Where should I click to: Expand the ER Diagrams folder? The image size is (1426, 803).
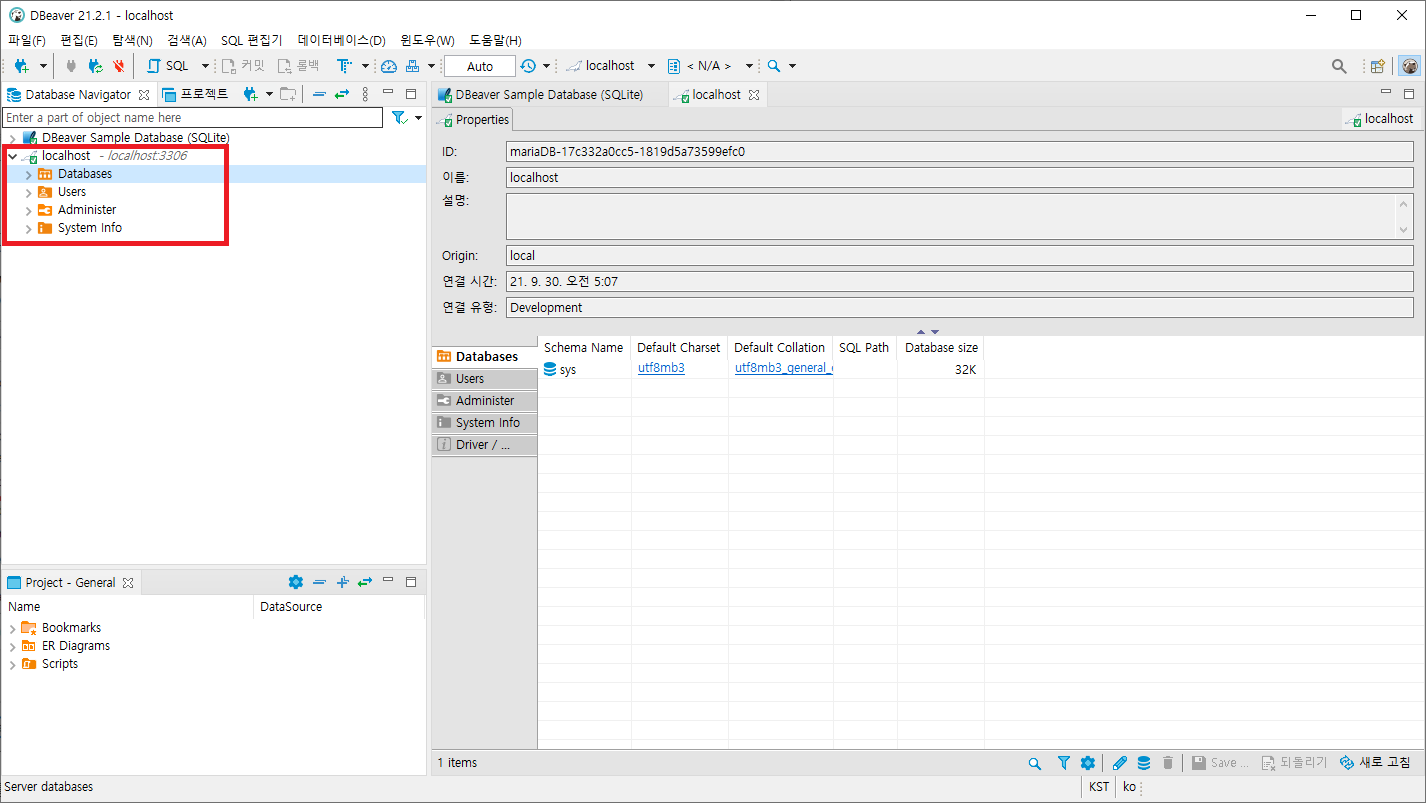pos(12,646)
